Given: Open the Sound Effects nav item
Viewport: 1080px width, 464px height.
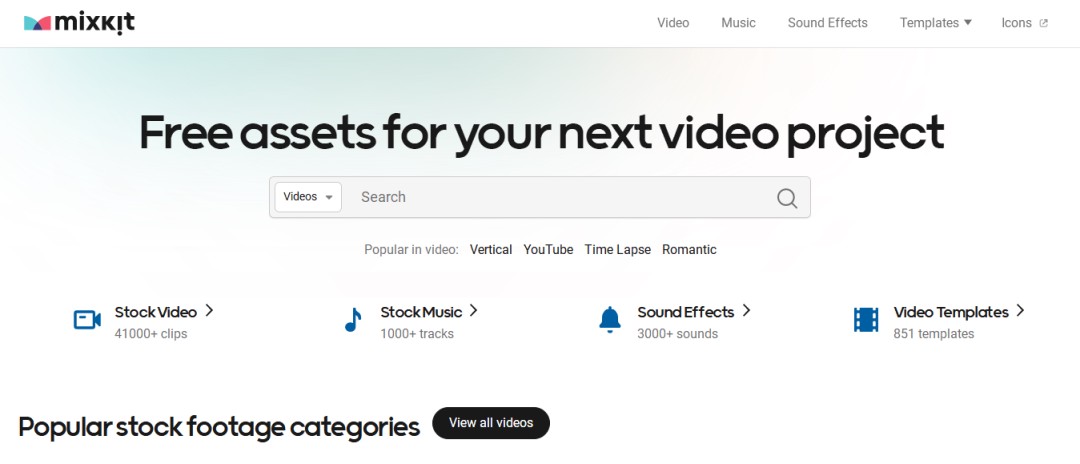Looking at the screenshot, I should [x=827, y=23].
